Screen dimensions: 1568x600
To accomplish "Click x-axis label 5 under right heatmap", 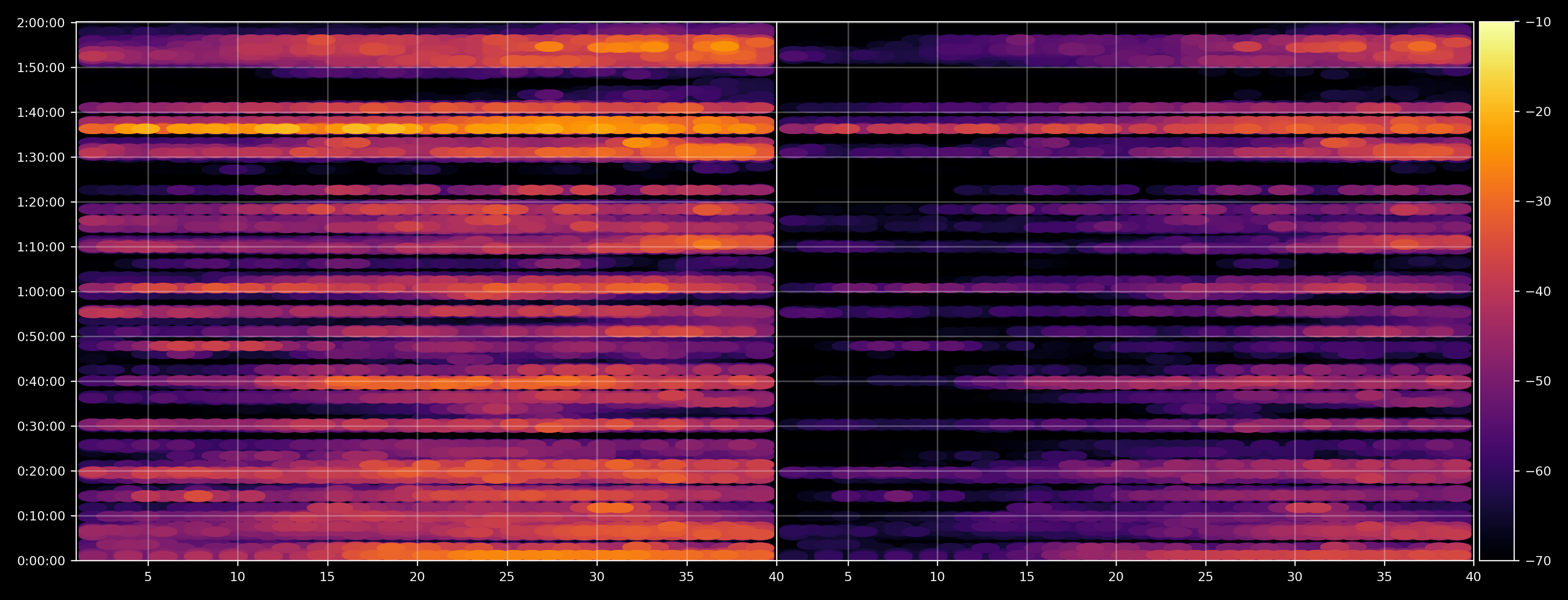I will point(848,577).
